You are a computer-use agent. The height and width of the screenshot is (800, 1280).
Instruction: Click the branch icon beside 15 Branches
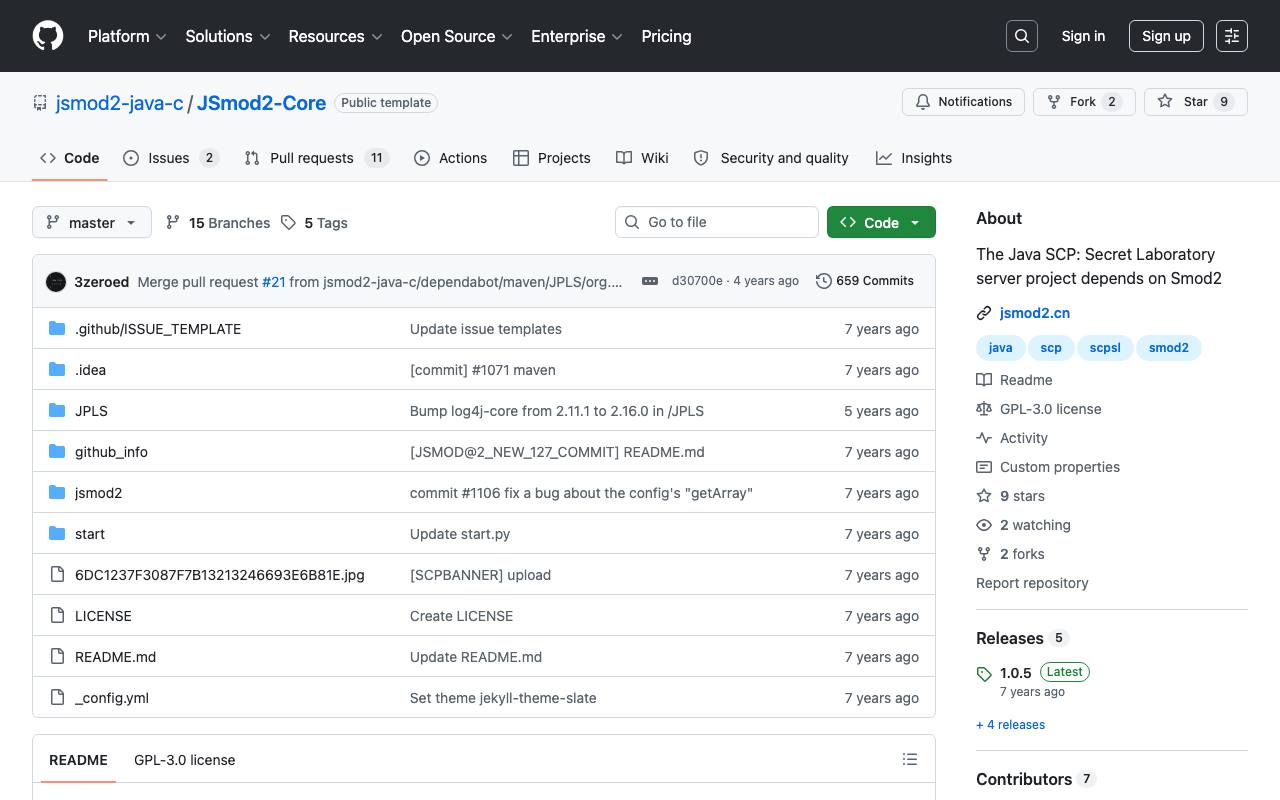coord(173,223)
